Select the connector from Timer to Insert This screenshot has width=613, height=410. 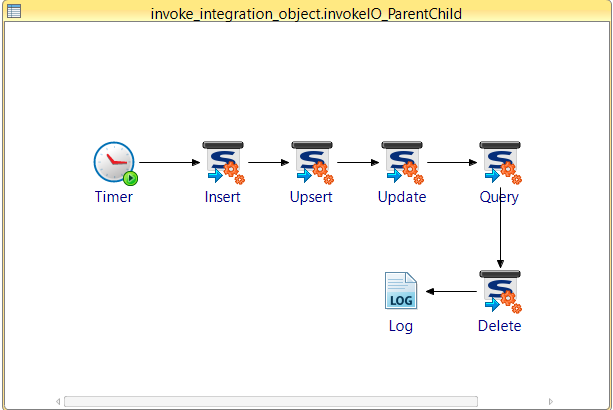tap(170, 162)
